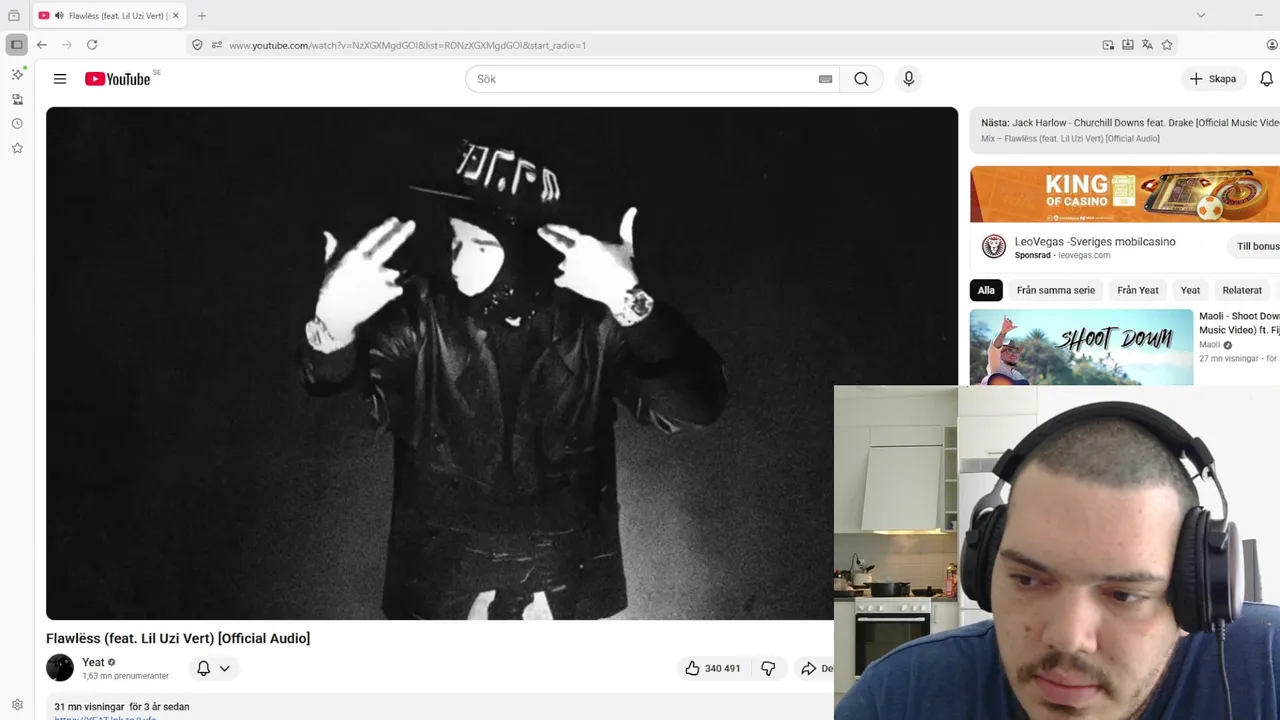Click the King of Casino ad banner
1280x720 pixels.
[1125, 194]
